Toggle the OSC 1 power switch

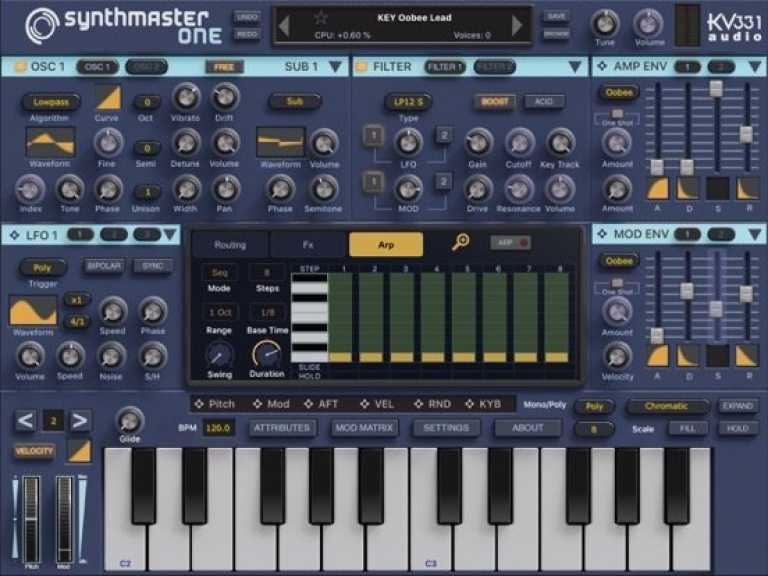(20, 67)
